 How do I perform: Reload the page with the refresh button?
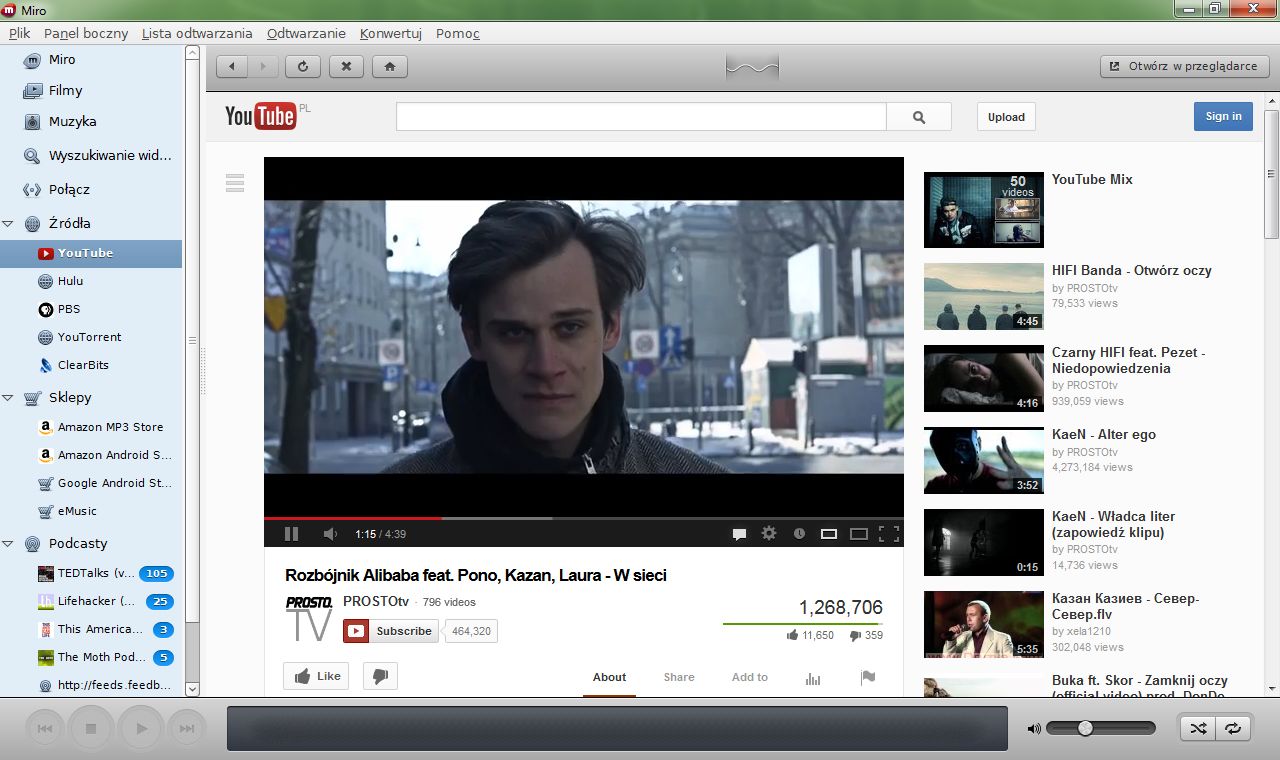tap(303, 67)
